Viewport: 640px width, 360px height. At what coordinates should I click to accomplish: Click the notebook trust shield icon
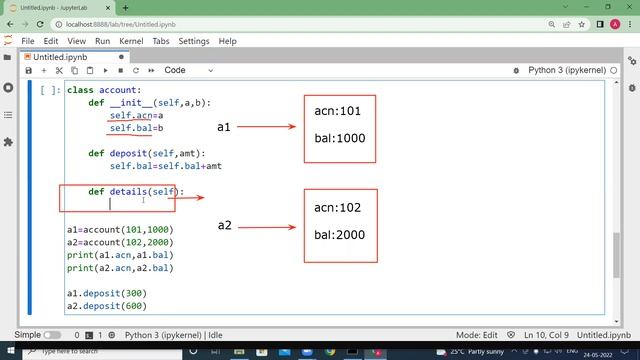(x=511, y=335)
